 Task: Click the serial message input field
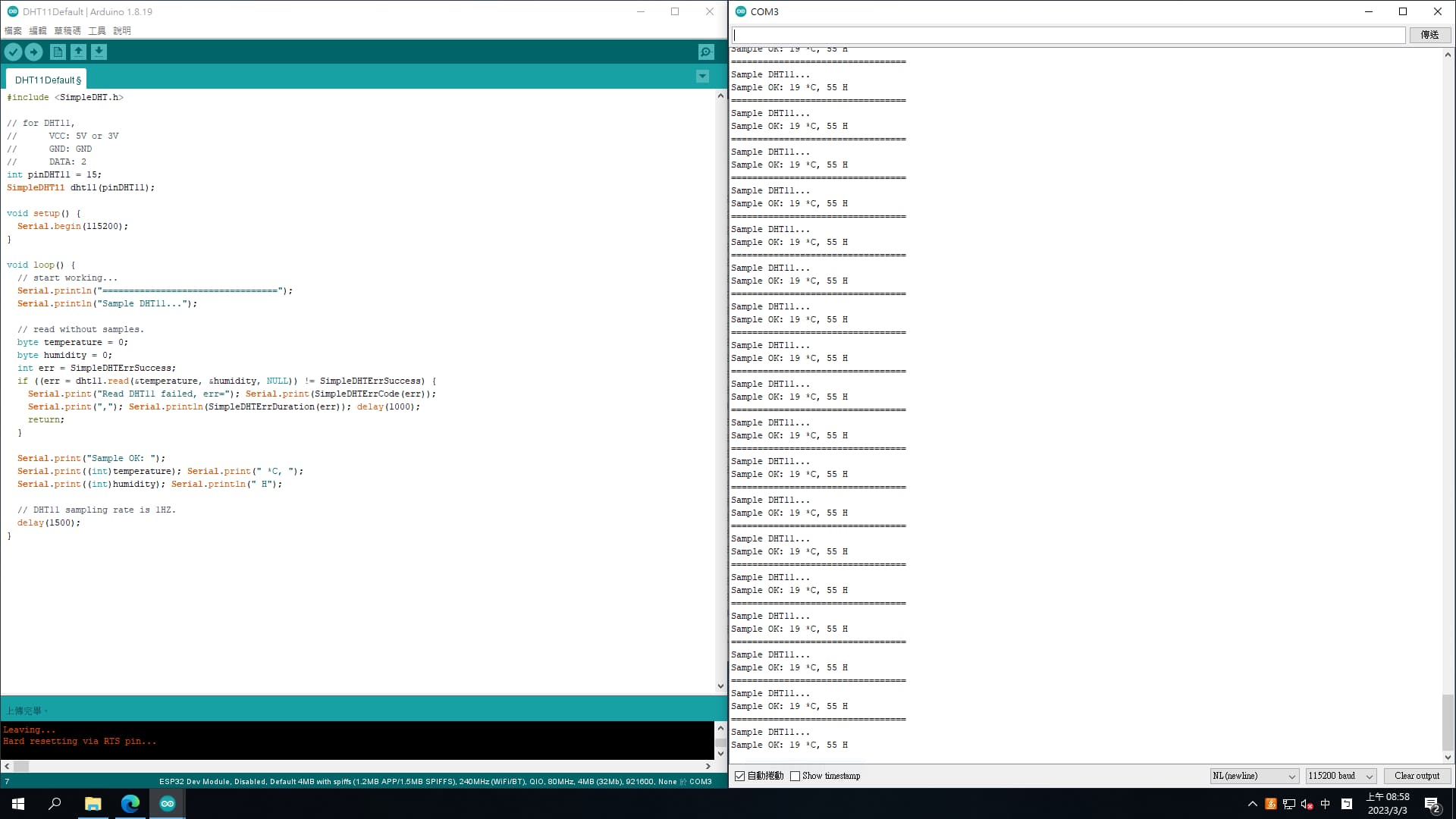pyautogui.click(x=1068, y=35)
